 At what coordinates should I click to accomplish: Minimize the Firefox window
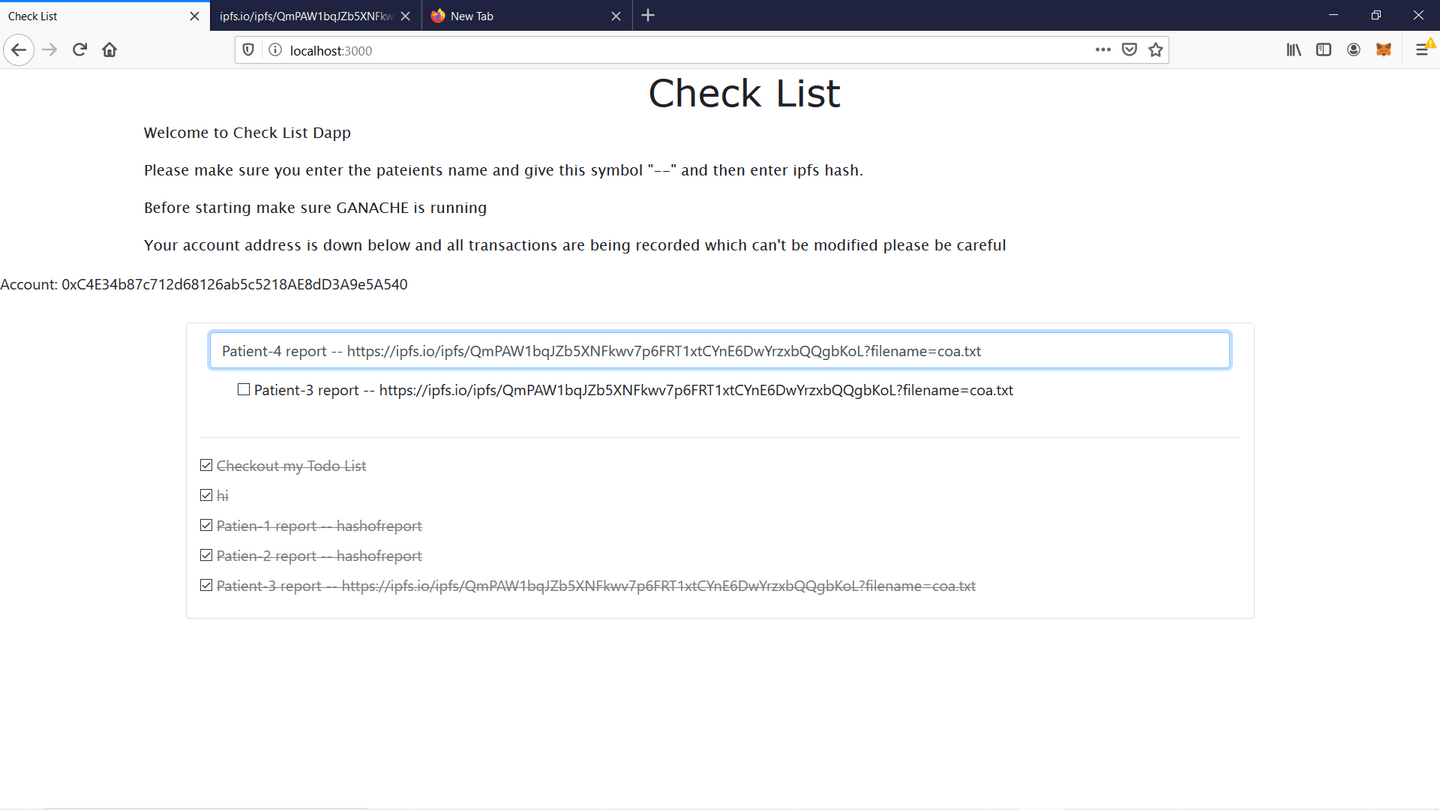1333,15
